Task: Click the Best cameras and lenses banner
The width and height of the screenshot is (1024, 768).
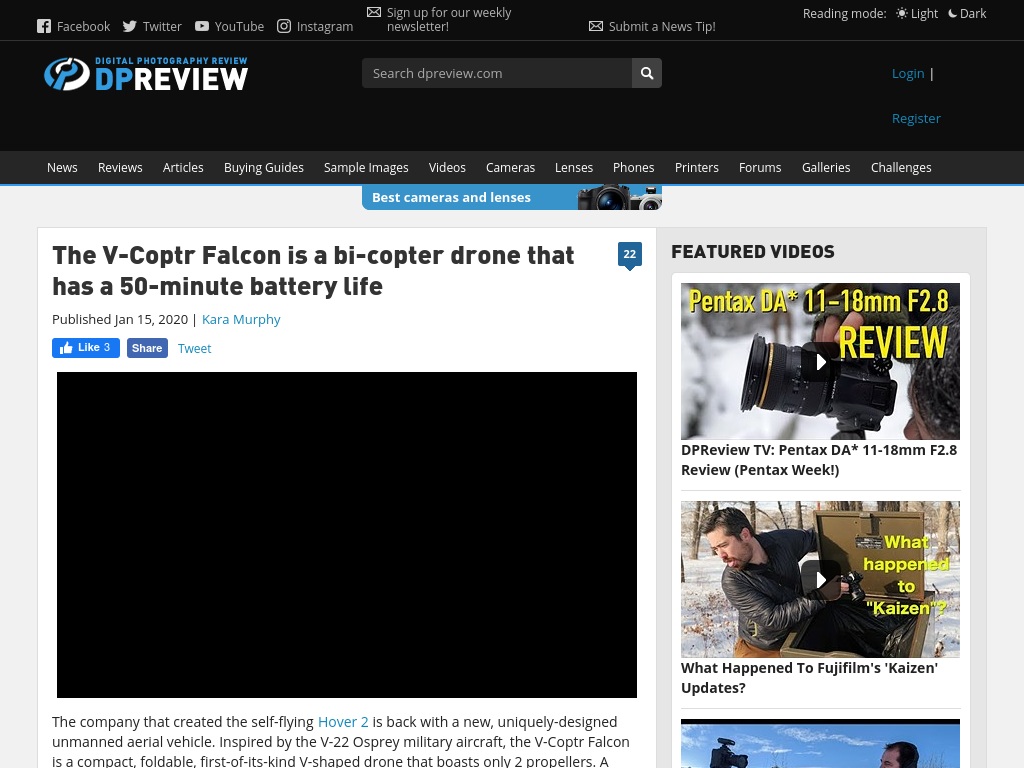Action: point(512,197)
